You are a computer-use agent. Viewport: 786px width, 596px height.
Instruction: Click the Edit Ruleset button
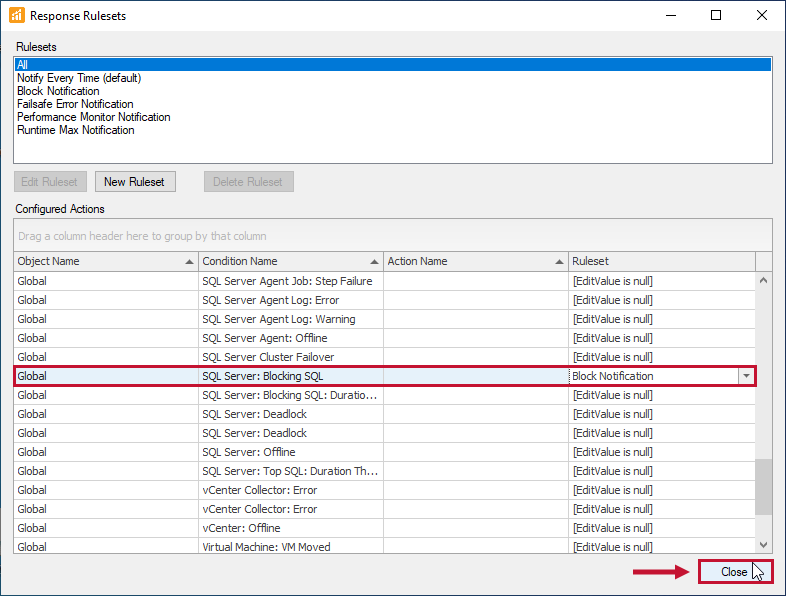point(50,181)
